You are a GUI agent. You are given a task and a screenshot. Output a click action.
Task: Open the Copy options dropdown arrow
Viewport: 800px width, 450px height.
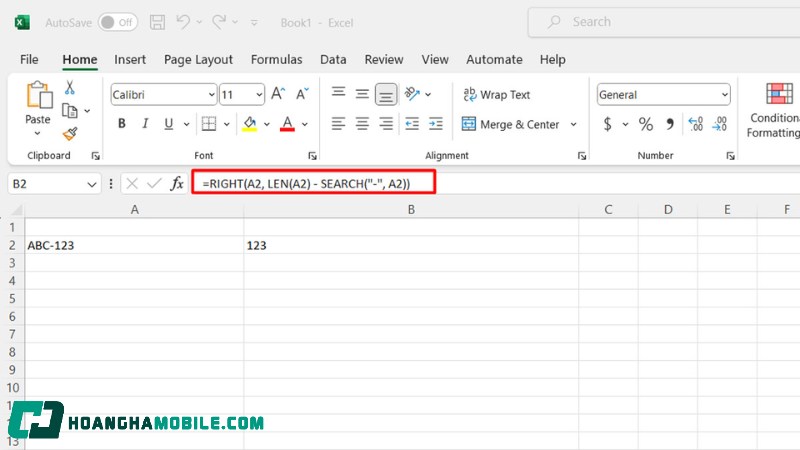tap(87, 111)
